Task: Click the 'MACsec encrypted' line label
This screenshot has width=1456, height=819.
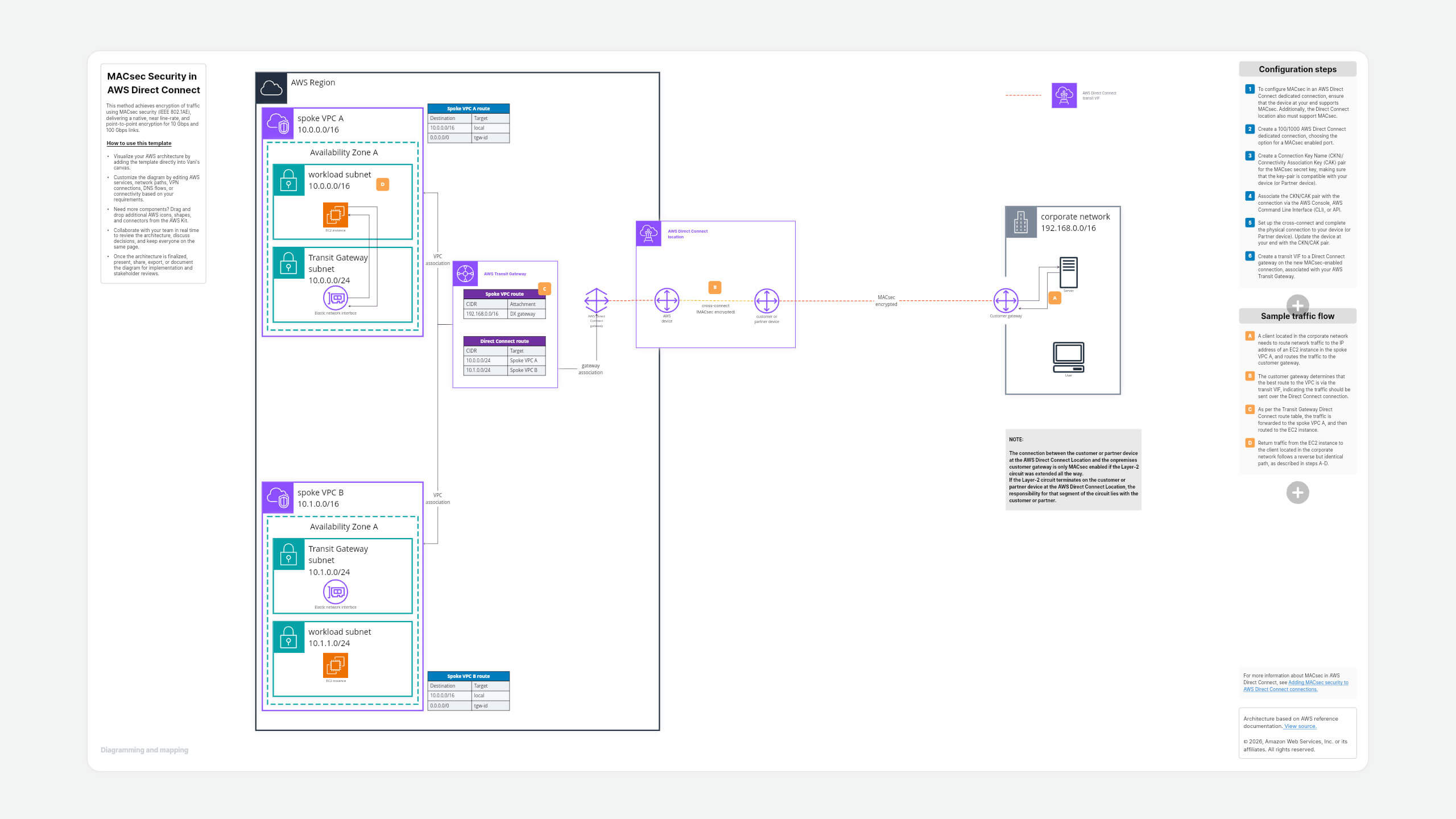Action: click(x=886, y=301)
